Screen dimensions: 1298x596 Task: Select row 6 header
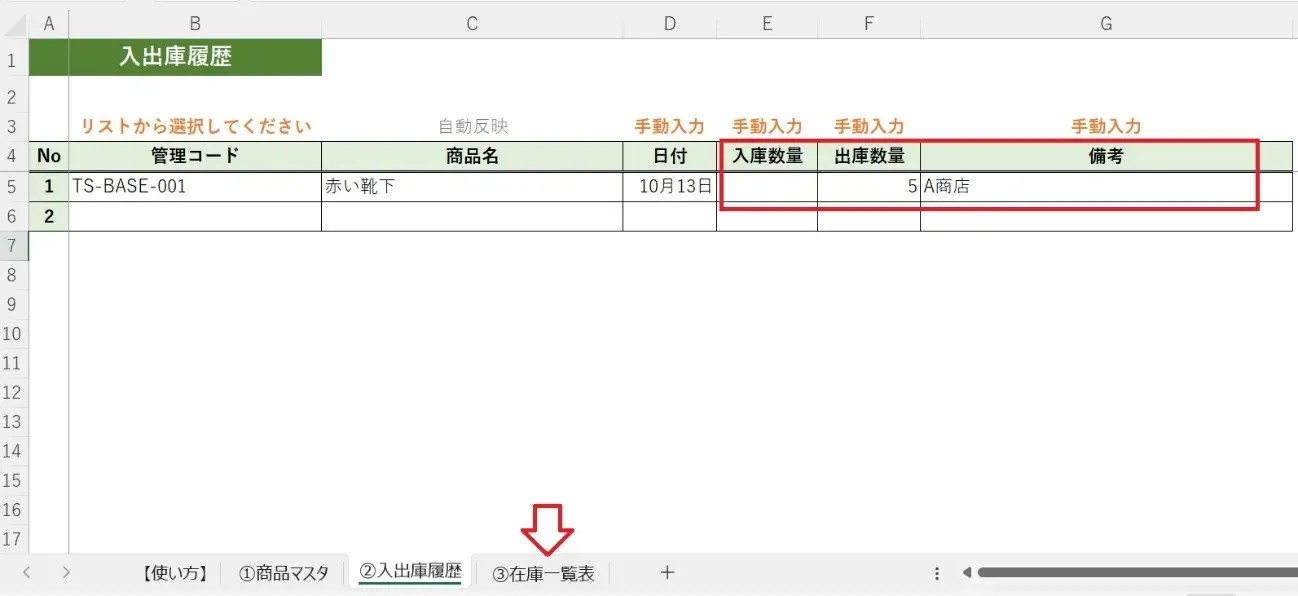(14, 216)
